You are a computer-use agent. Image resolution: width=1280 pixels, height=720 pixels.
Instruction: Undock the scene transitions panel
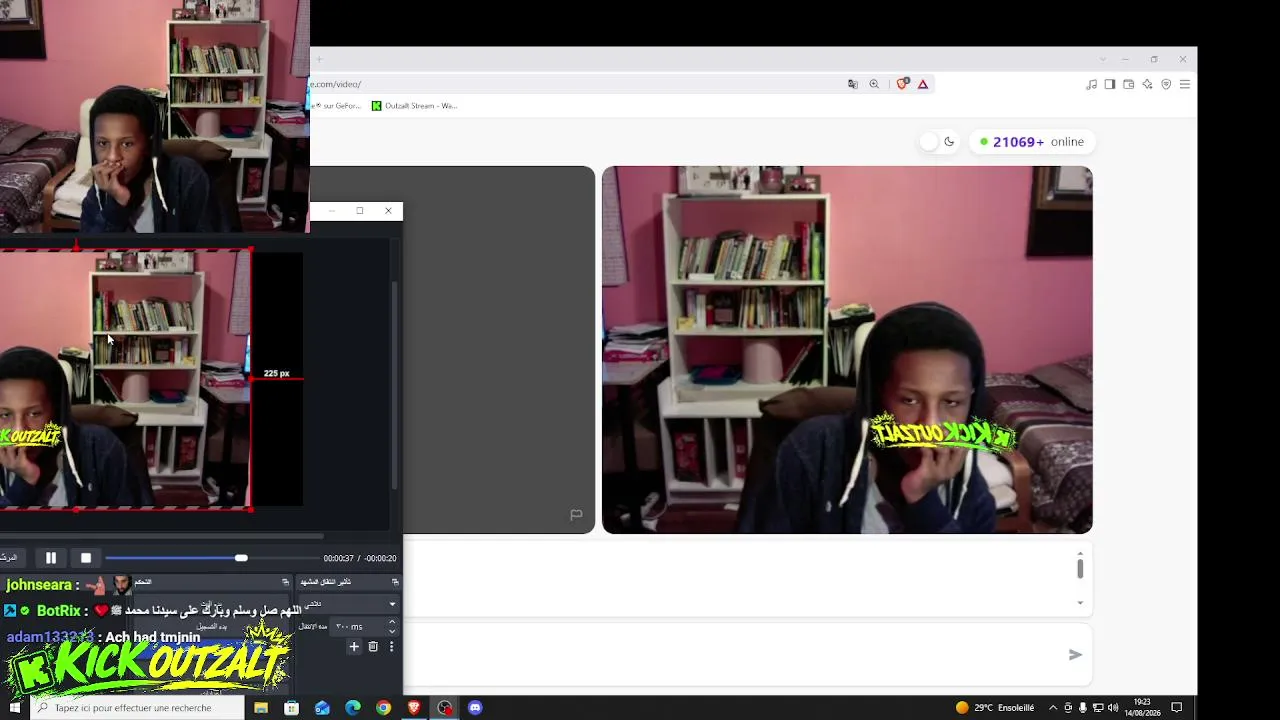click(395, 582)
